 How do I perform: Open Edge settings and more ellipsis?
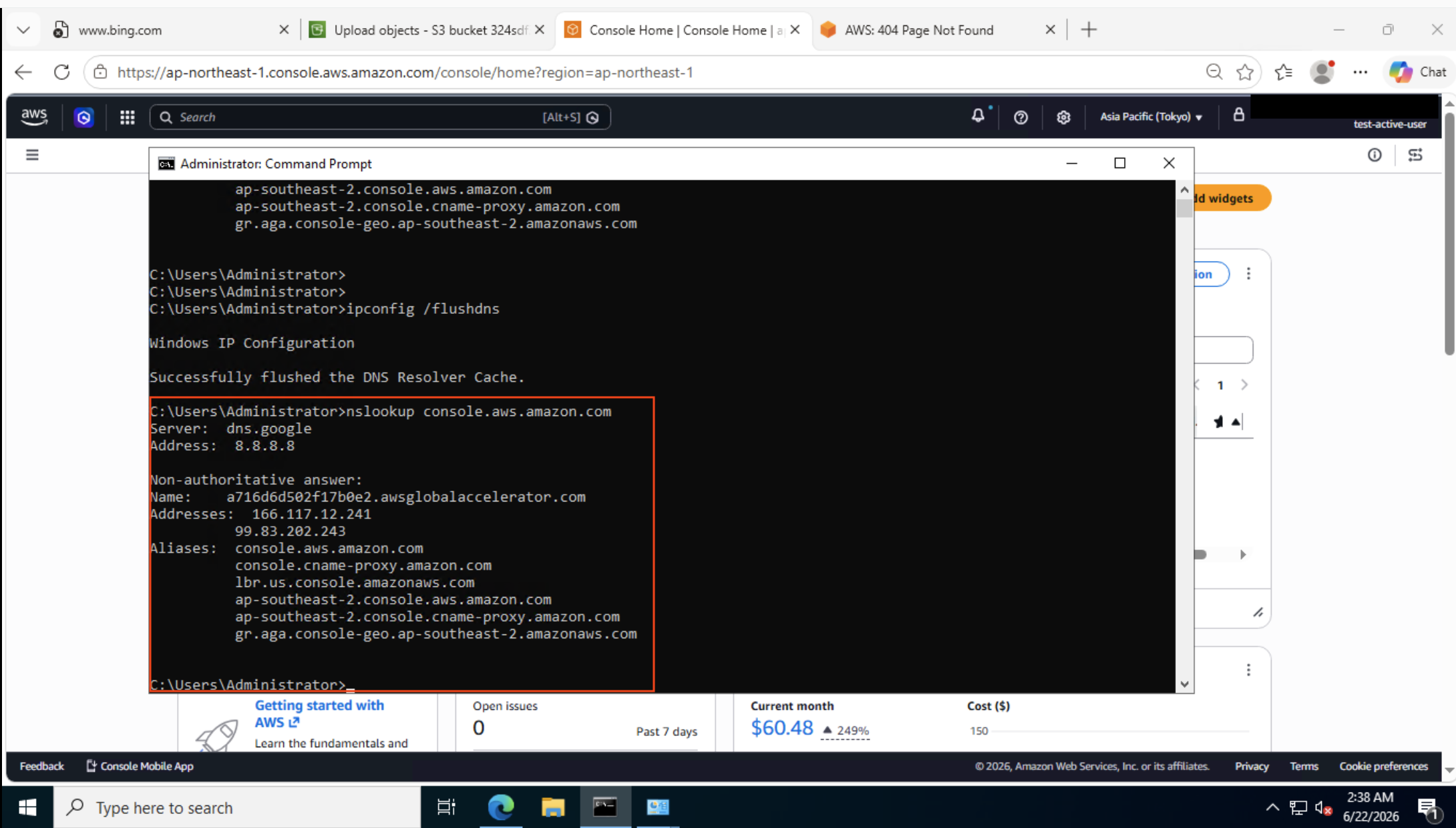pos(1360,72)
